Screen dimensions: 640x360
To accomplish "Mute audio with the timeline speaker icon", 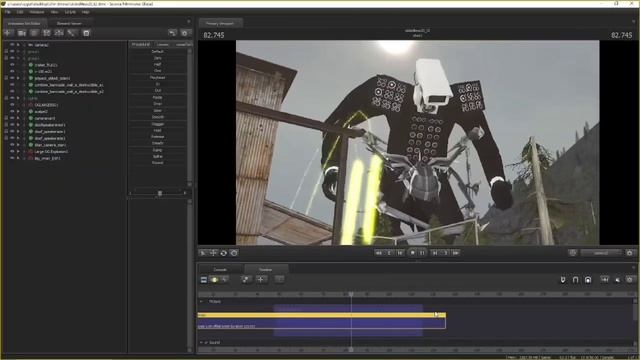I will [x=618, y=280].
